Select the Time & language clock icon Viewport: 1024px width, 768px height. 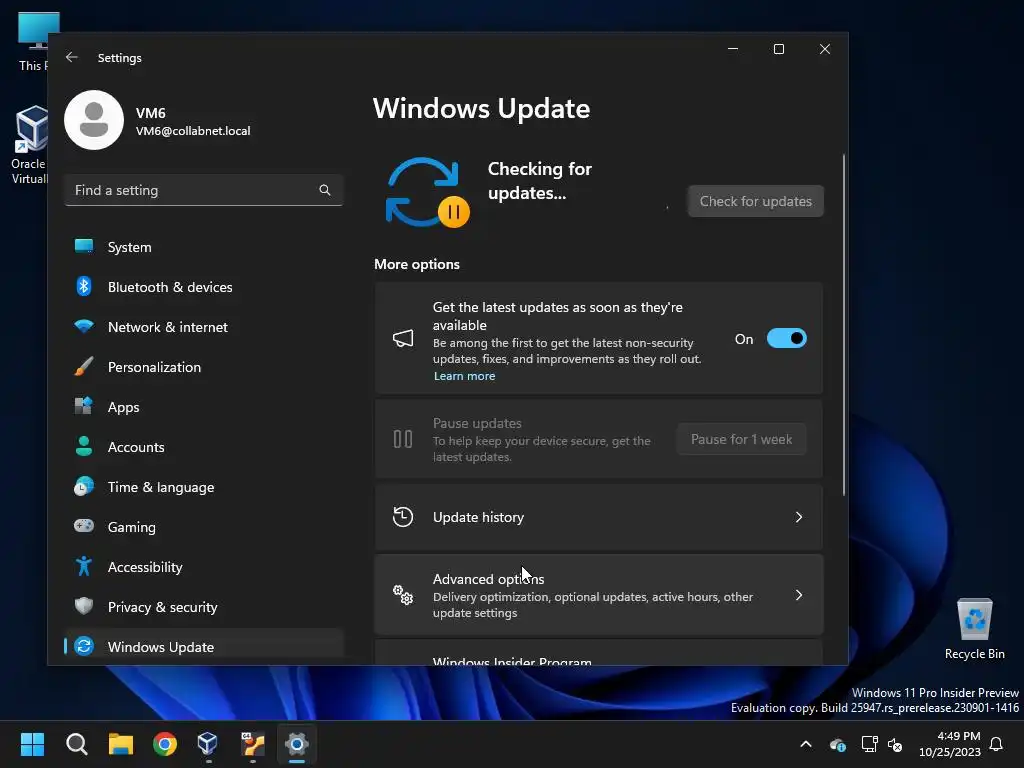84,487
